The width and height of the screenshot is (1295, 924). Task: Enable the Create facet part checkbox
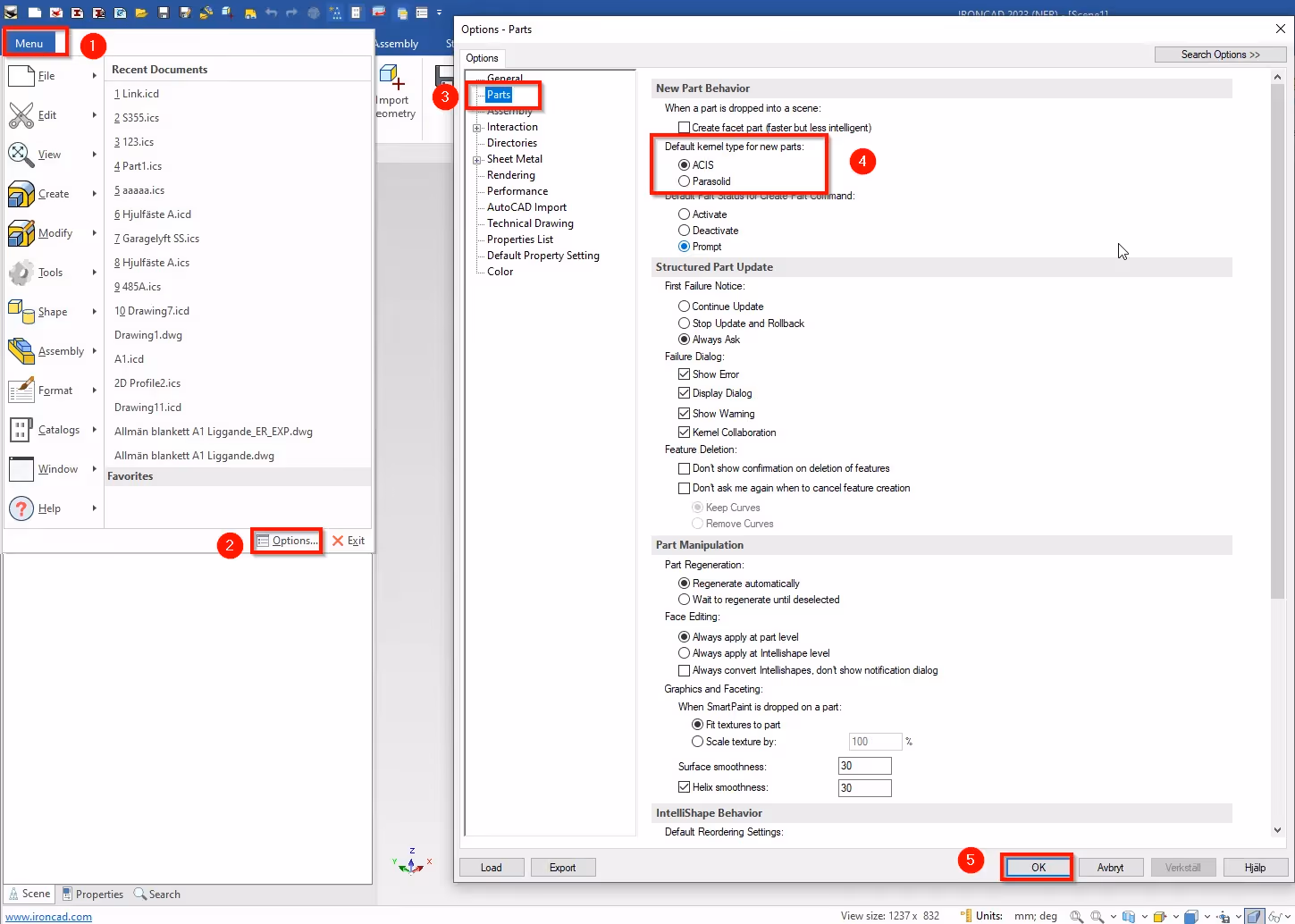tap(685, 127)
